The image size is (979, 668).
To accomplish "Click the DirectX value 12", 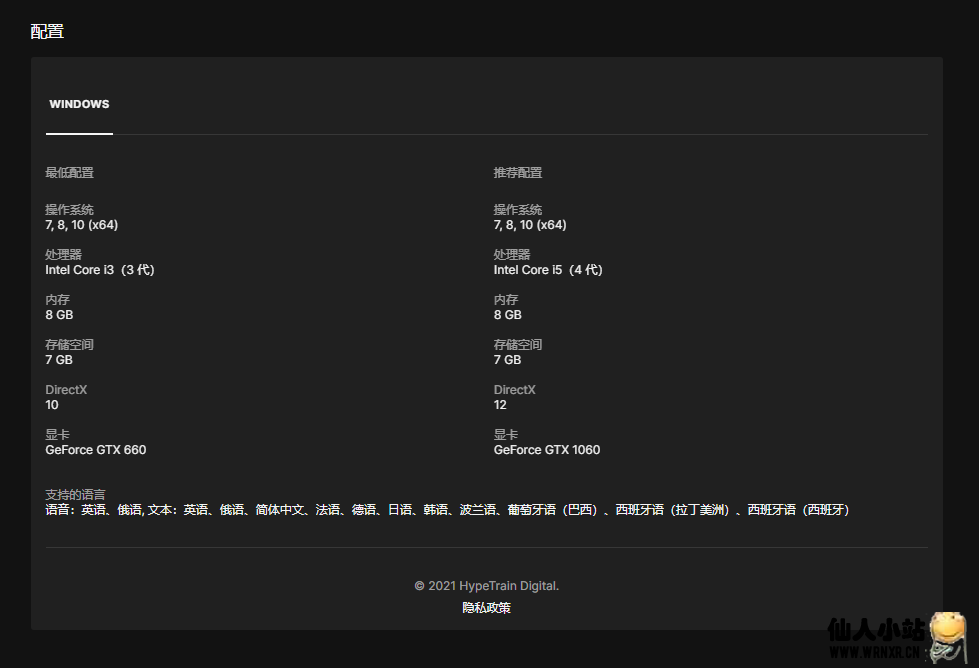I will pyautogui.click(x=500, y=405).
